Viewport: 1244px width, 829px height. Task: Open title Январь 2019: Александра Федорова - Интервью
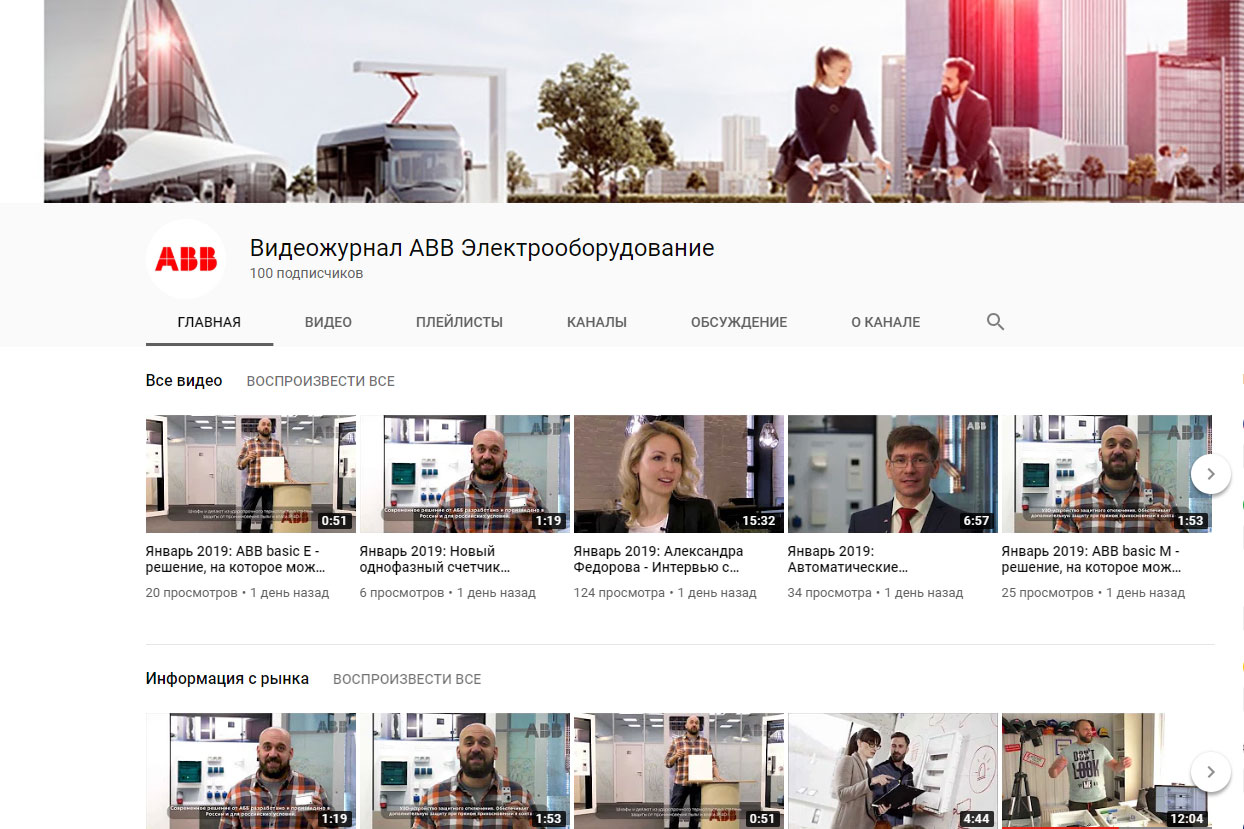point(659,559)
